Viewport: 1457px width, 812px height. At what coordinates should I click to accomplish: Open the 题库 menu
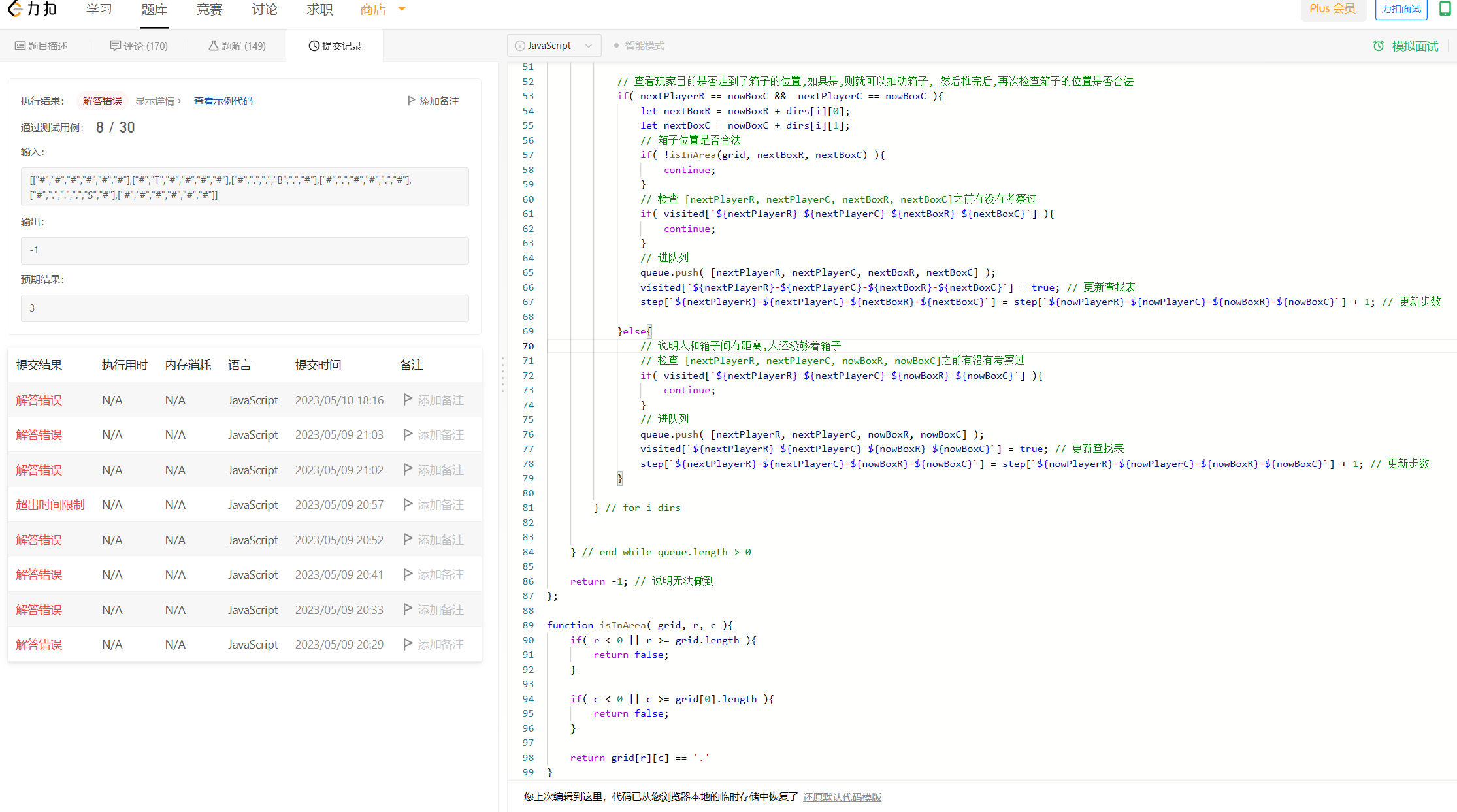154,10
